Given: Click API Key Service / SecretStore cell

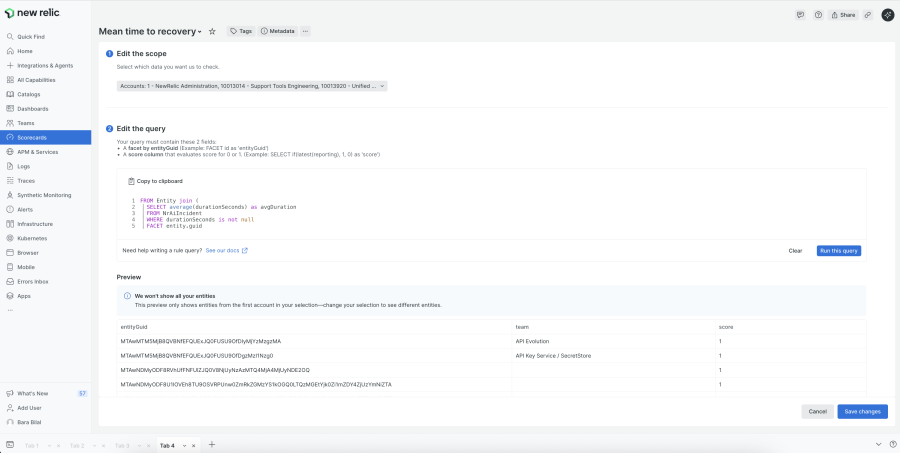Looking at the screenshot, I should (x=614, y=355).
